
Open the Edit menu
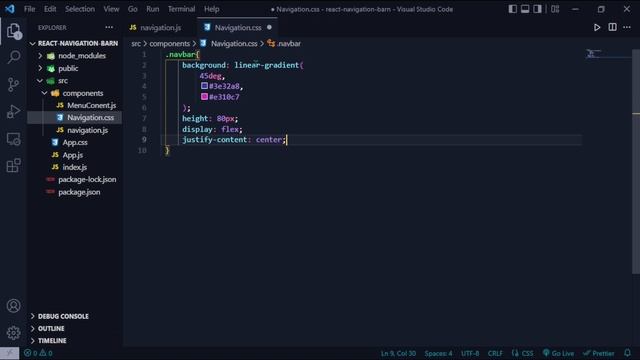[x=50, y=9]
